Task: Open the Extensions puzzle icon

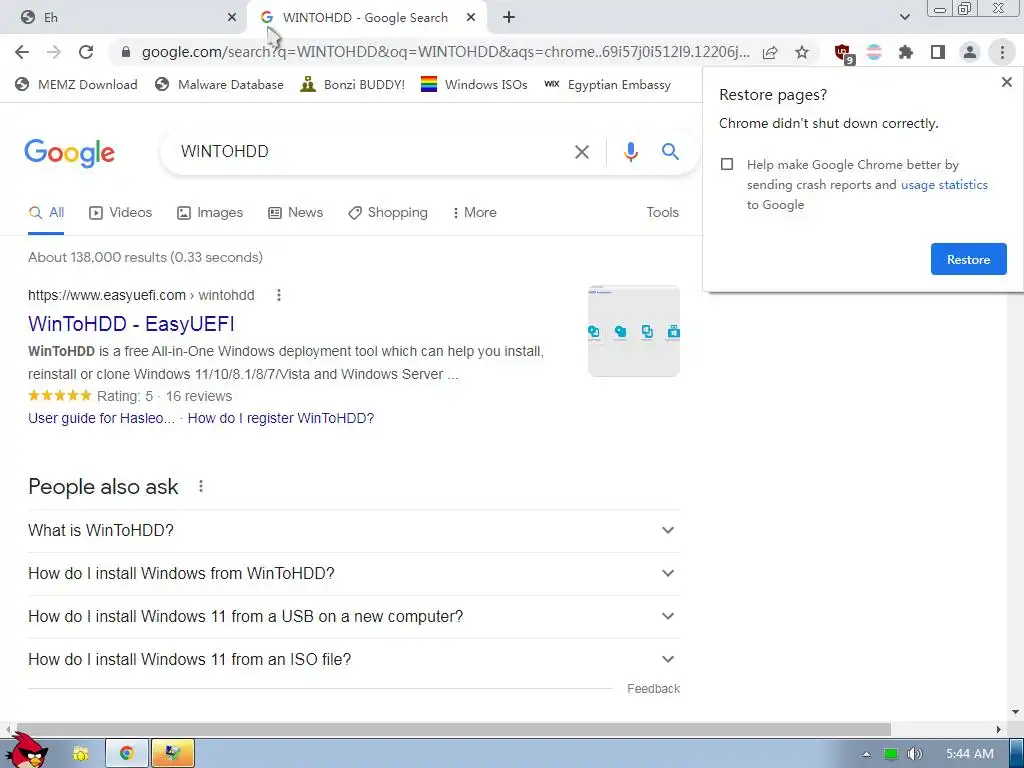Action: [906, 52]
